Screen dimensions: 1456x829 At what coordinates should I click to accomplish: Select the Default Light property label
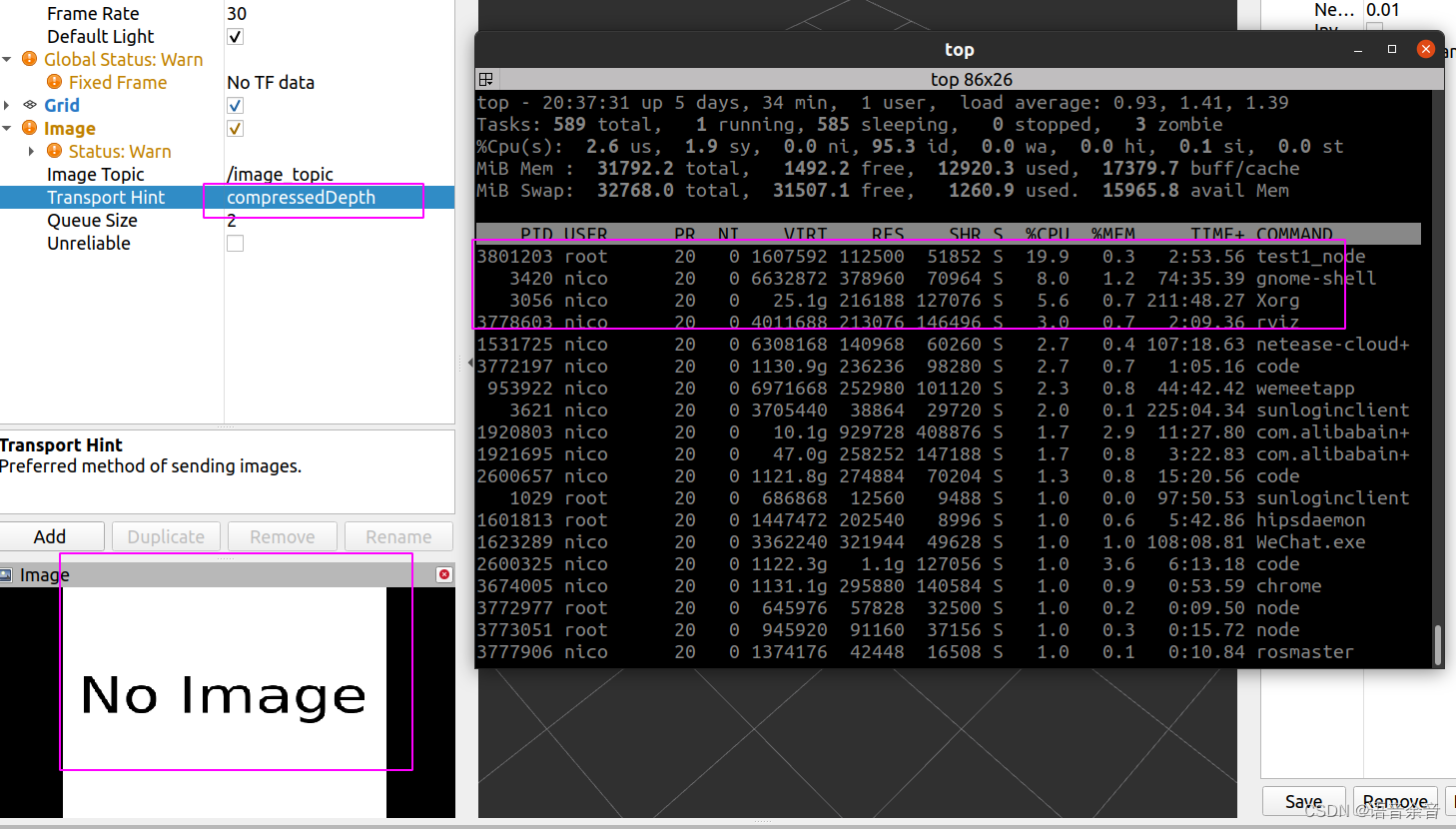[x=100, y=36]
